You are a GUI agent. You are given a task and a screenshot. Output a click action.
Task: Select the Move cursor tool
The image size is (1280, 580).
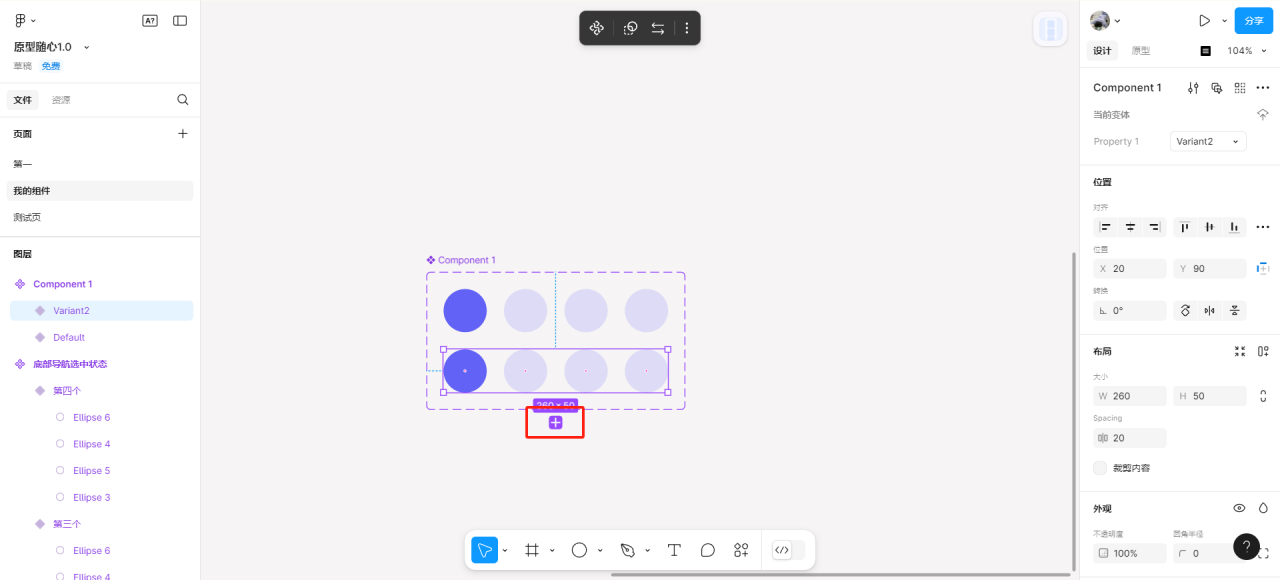coord(484,550)
